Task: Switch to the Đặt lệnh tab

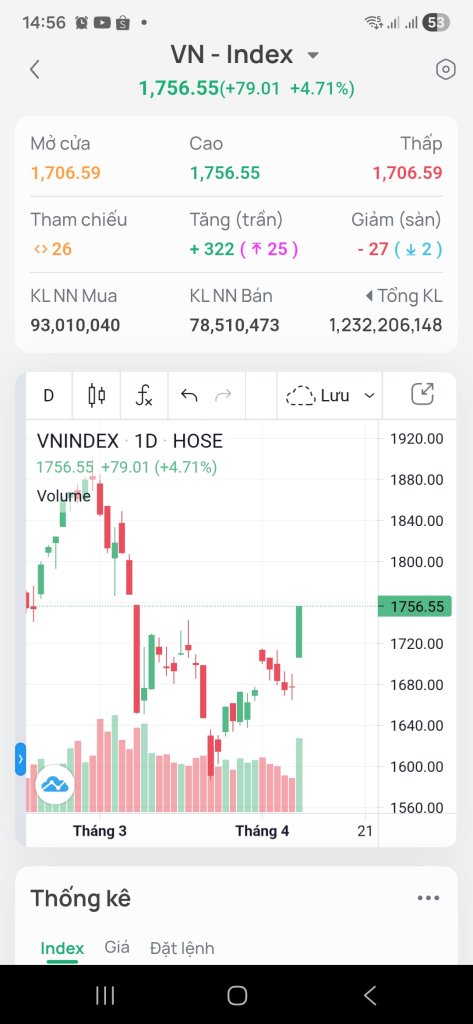Action: [x=182, y=948]
